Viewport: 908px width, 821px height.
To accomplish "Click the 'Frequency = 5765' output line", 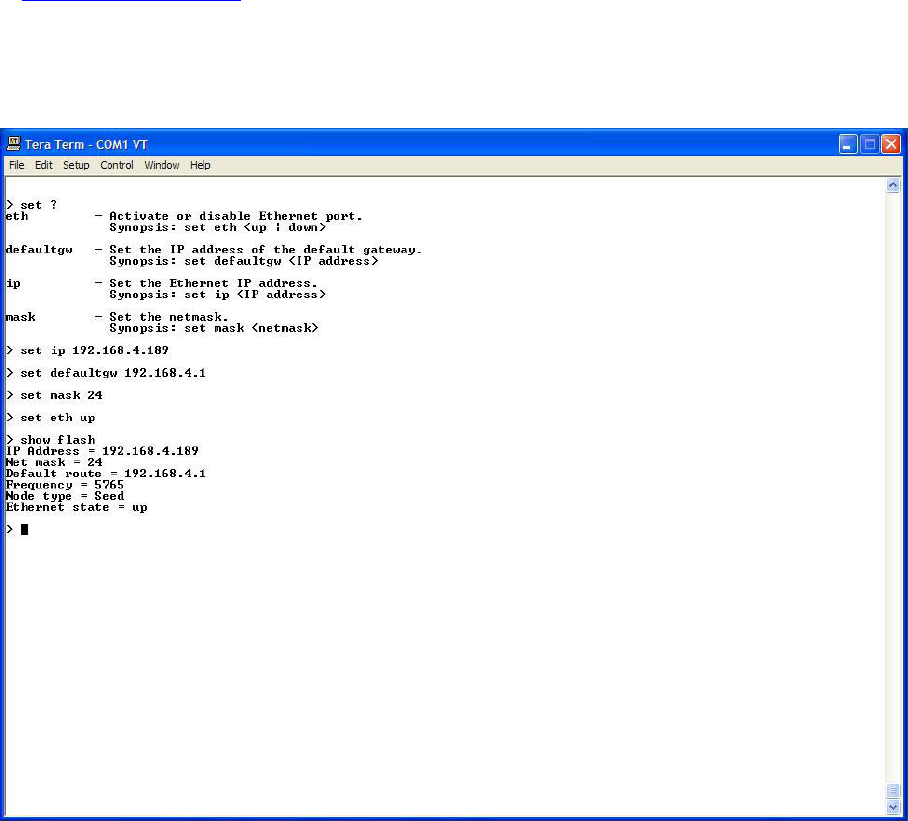I will click(x=64, y=485).
